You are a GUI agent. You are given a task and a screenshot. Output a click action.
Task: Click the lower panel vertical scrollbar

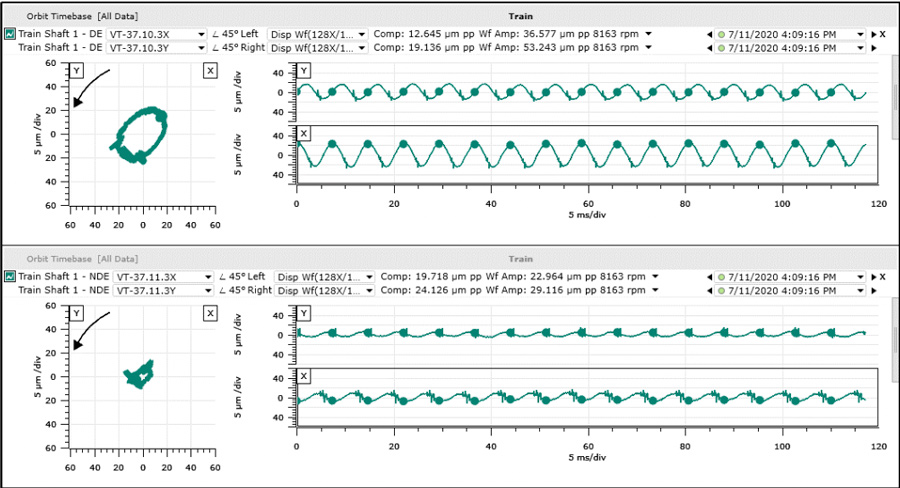coord(895,340)
